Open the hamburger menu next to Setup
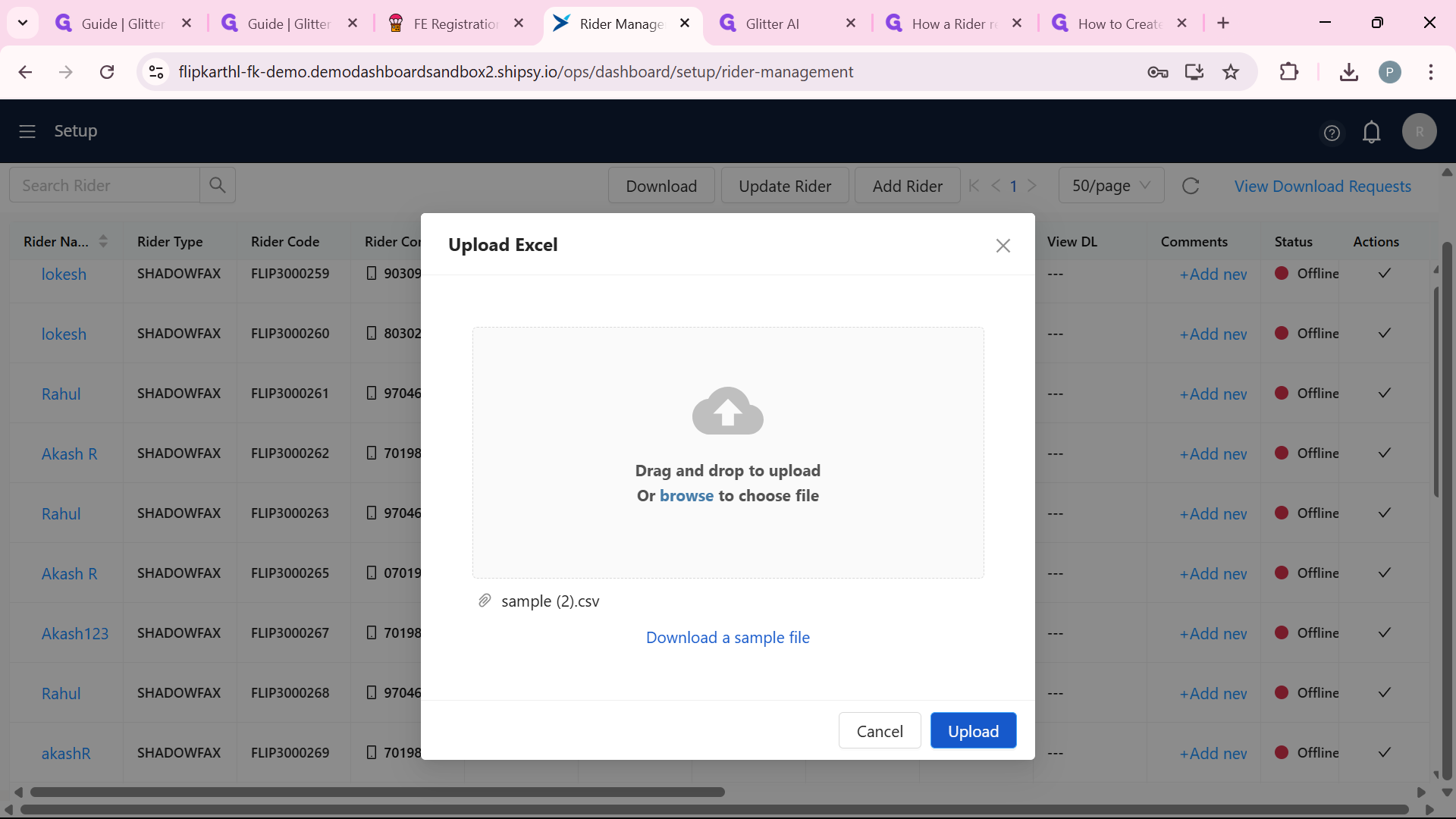 pyautogui.click(x=27, y=131)
